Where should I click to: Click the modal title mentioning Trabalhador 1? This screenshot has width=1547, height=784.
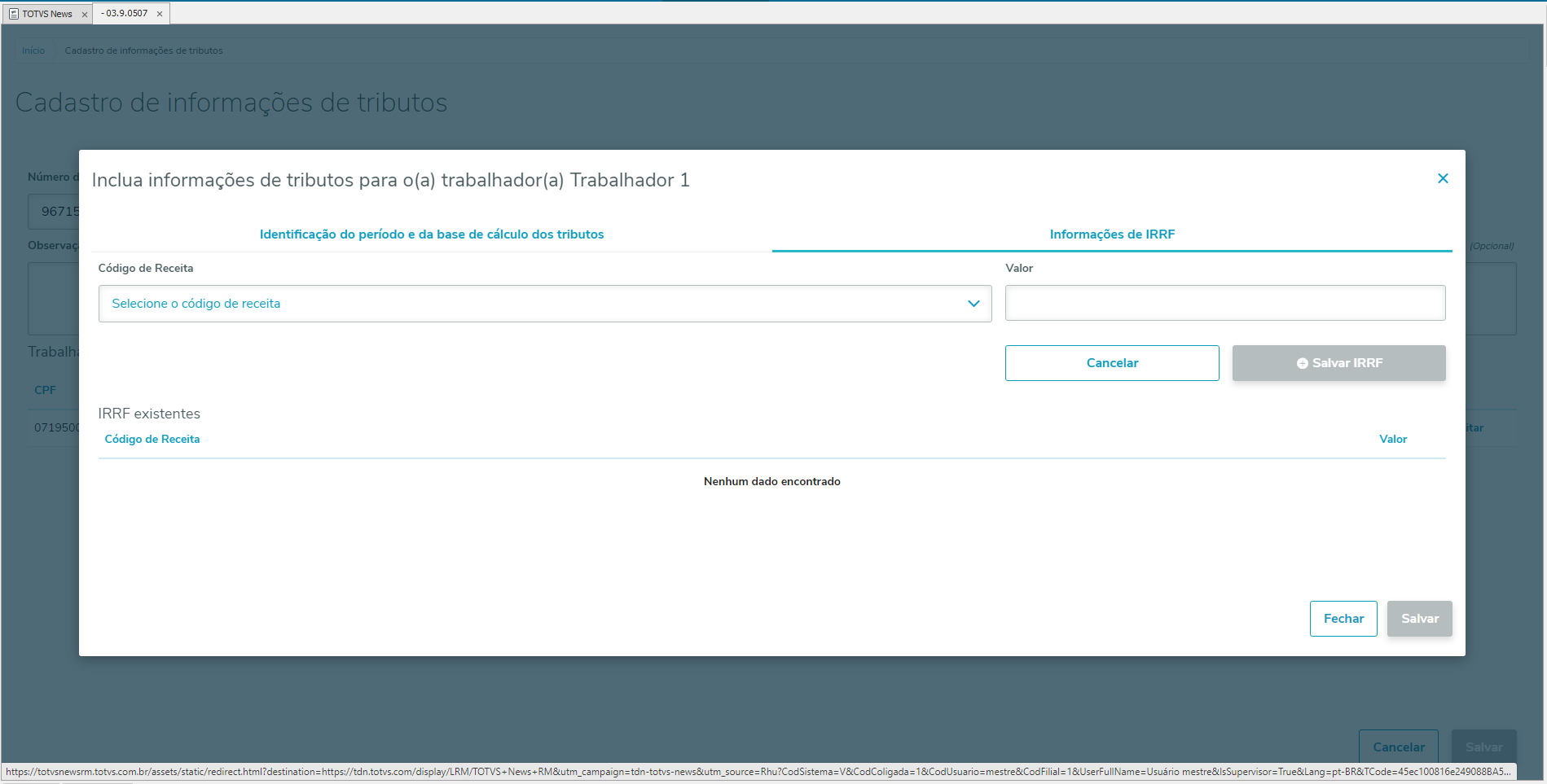tap(391, 180)
